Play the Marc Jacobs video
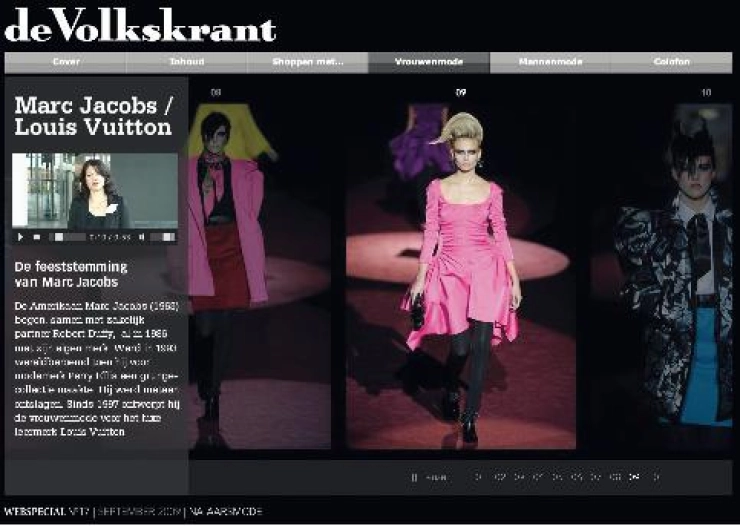Image resolution: width=740 pixels, height=526 pixels. pyautogui.click(x=21, y=237)
